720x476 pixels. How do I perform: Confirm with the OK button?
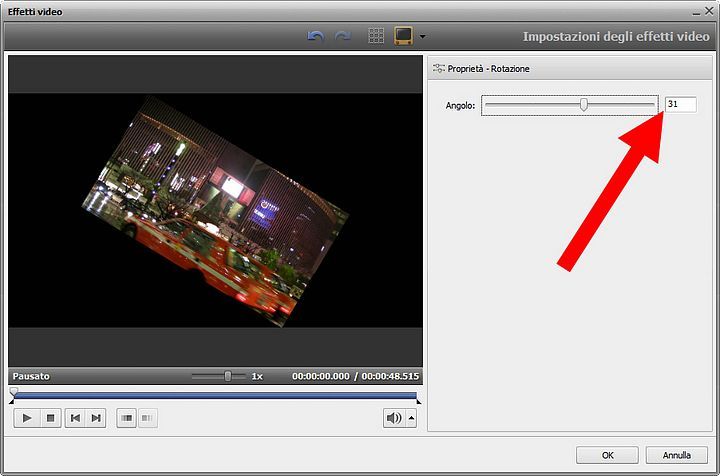click(x=607, y=455)
